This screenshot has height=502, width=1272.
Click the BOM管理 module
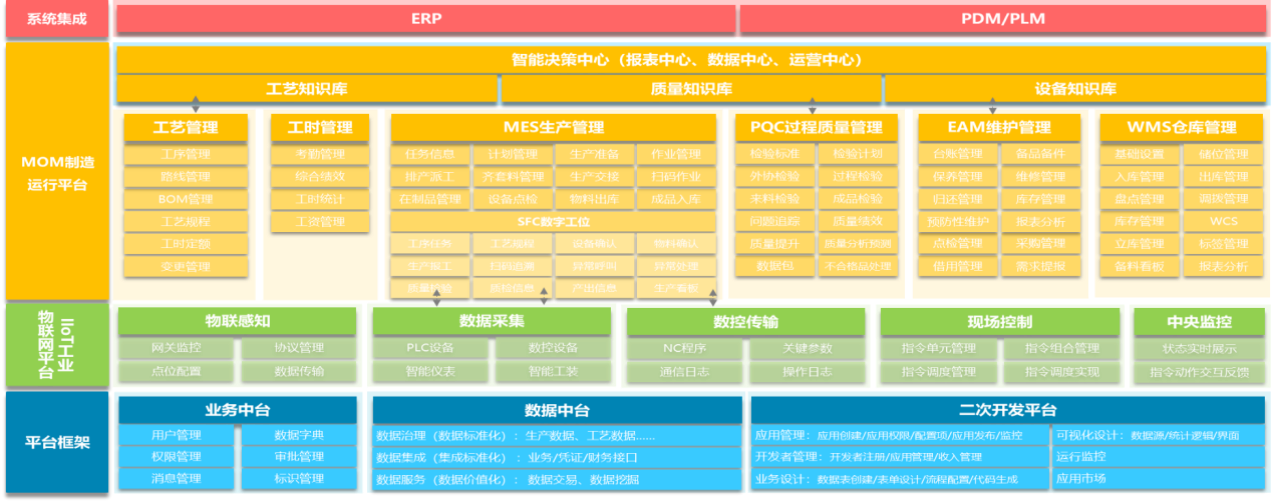185,199
